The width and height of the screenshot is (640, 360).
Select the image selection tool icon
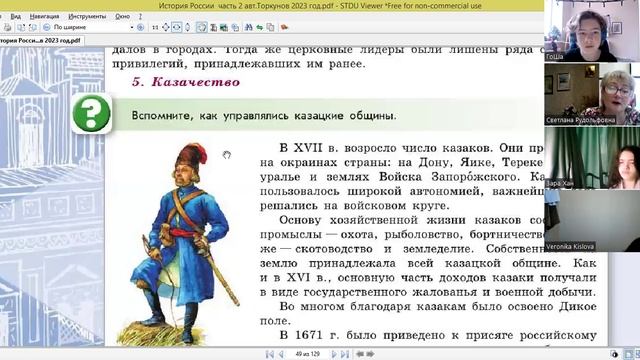[224, 27]
